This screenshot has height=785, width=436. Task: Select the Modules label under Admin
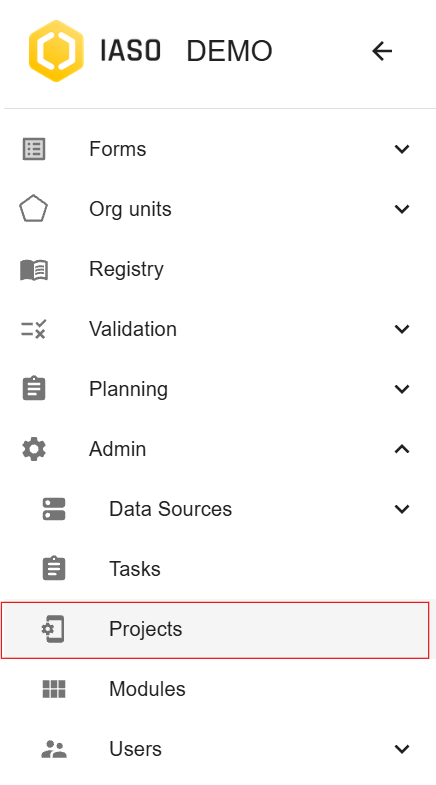(147, 689)
